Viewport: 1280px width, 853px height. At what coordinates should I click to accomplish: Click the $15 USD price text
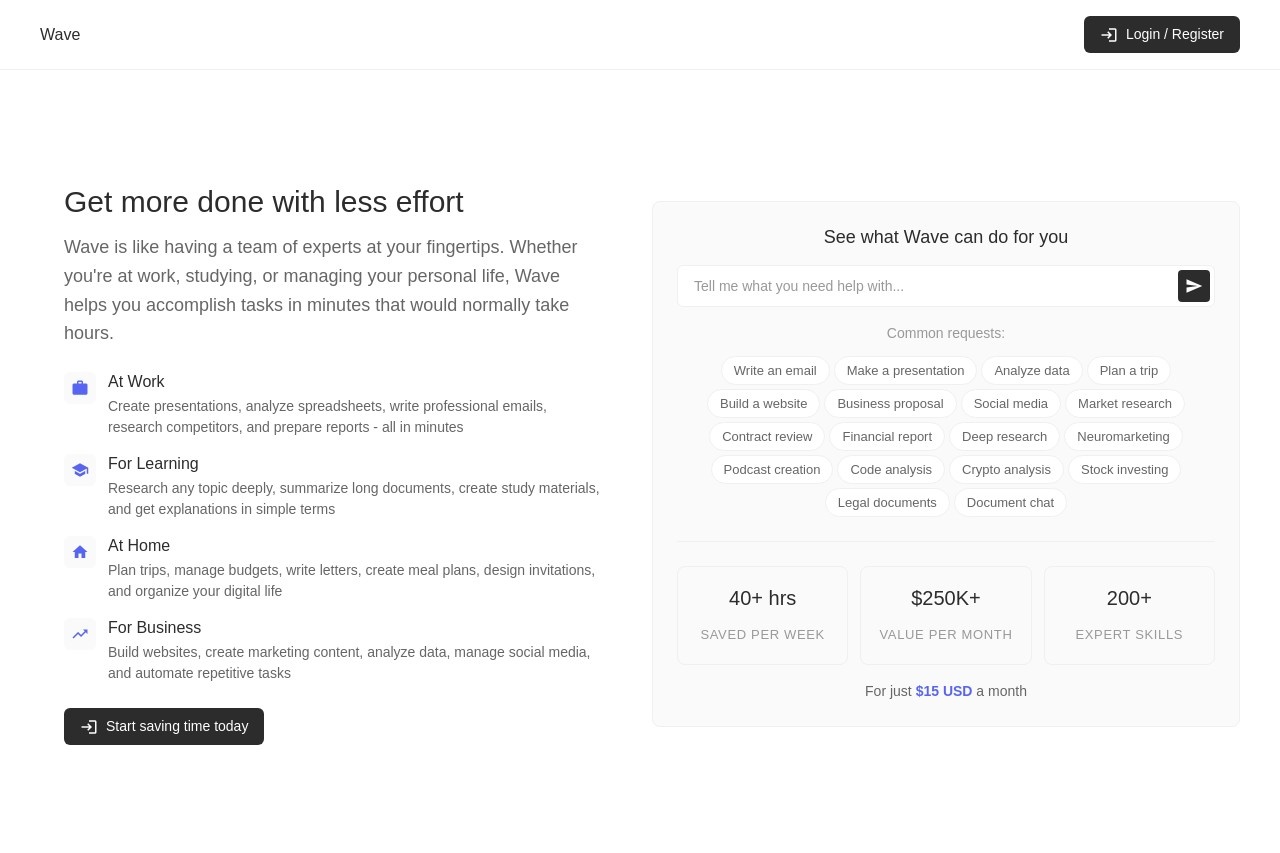point(944,691)
